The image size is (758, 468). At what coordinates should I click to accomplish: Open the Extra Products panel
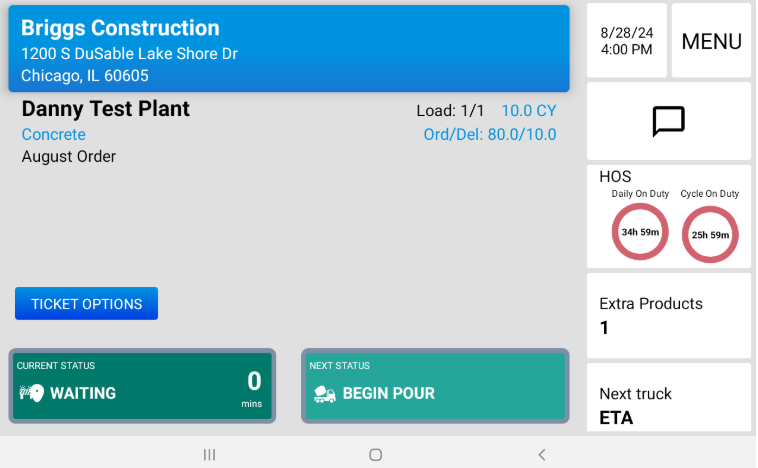[668, 315]
